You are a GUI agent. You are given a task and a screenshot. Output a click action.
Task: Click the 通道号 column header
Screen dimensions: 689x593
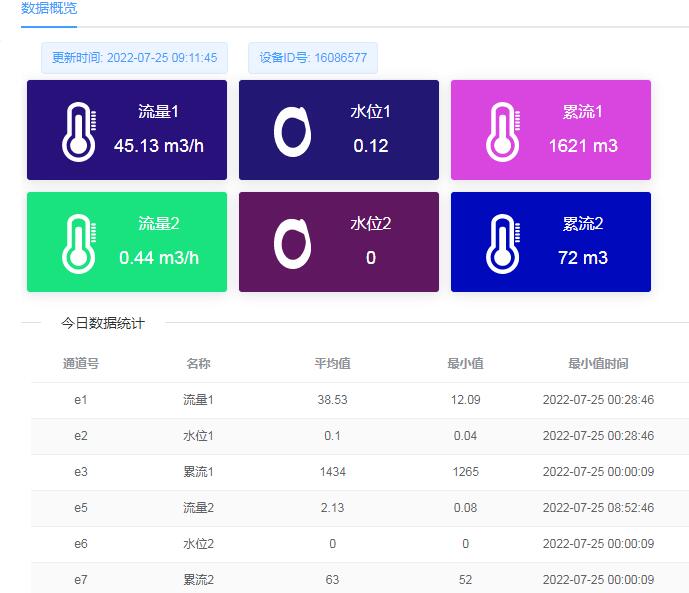click(x=80, y=364)
